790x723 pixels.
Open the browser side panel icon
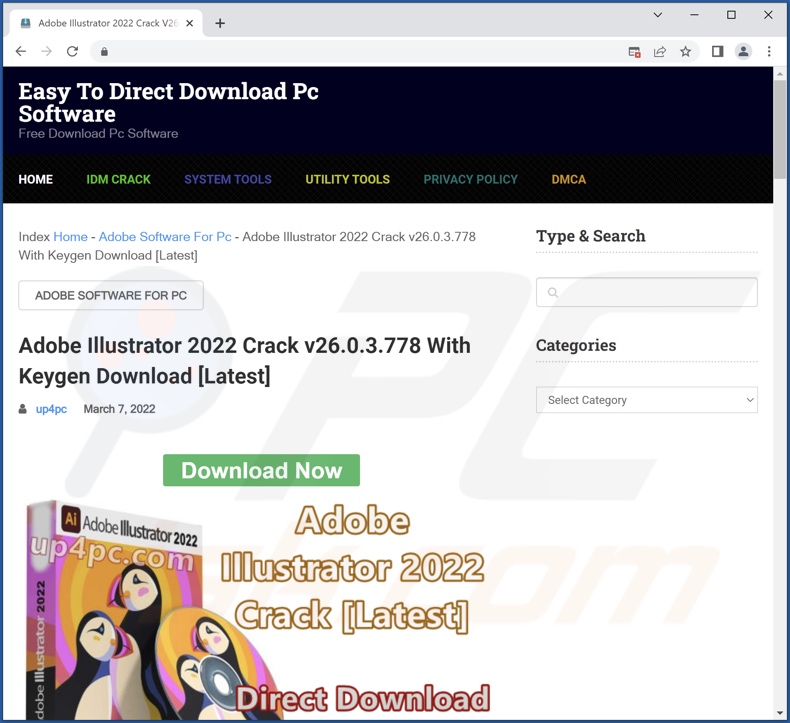[x=717, y=51]
